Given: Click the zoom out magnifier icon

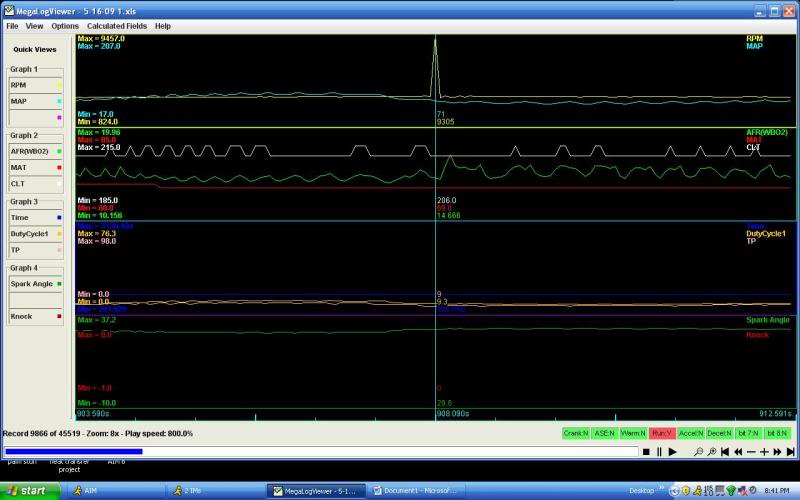Looking at the screenshot, I should click(698, 452).
